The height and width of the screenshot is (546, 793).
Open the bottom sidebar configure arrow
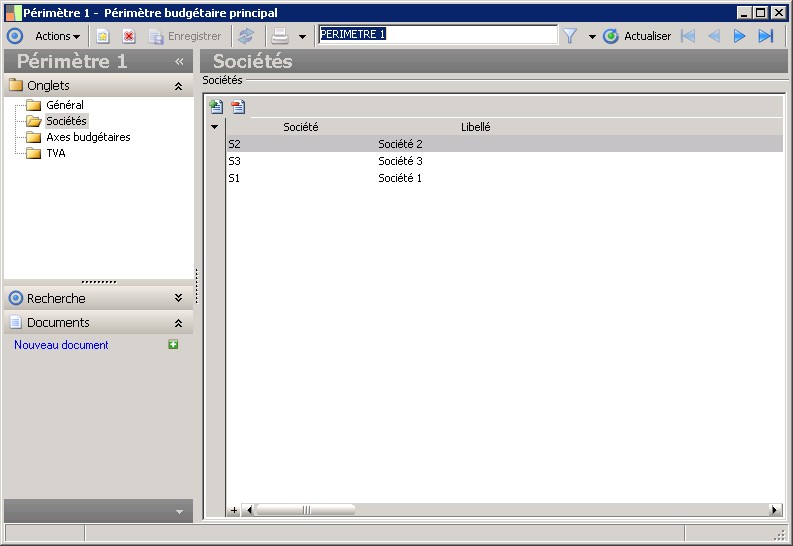pos(180,512)
